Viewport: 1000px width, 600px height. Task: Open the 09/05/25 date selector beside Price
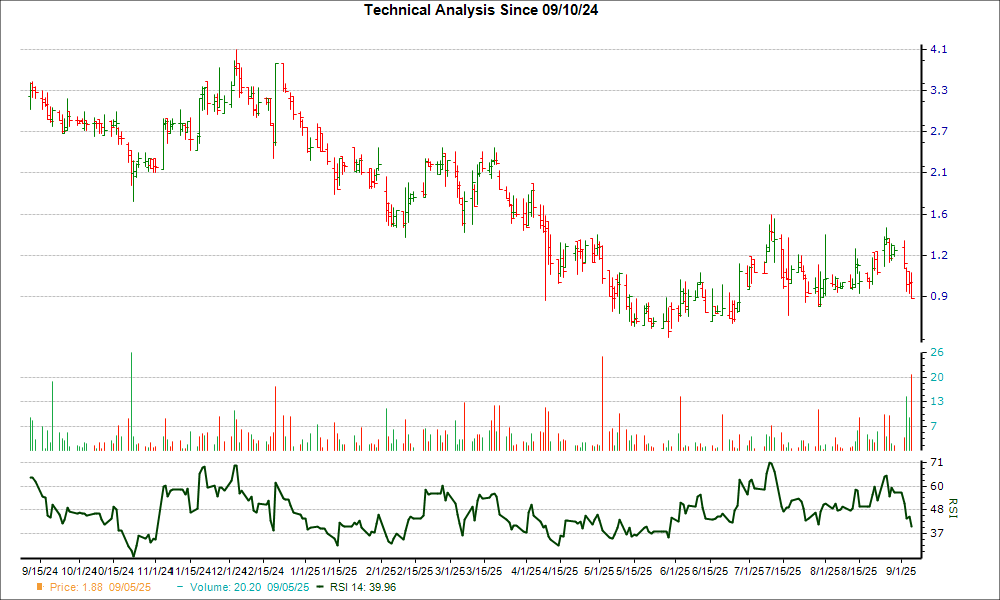pos(131,588)
